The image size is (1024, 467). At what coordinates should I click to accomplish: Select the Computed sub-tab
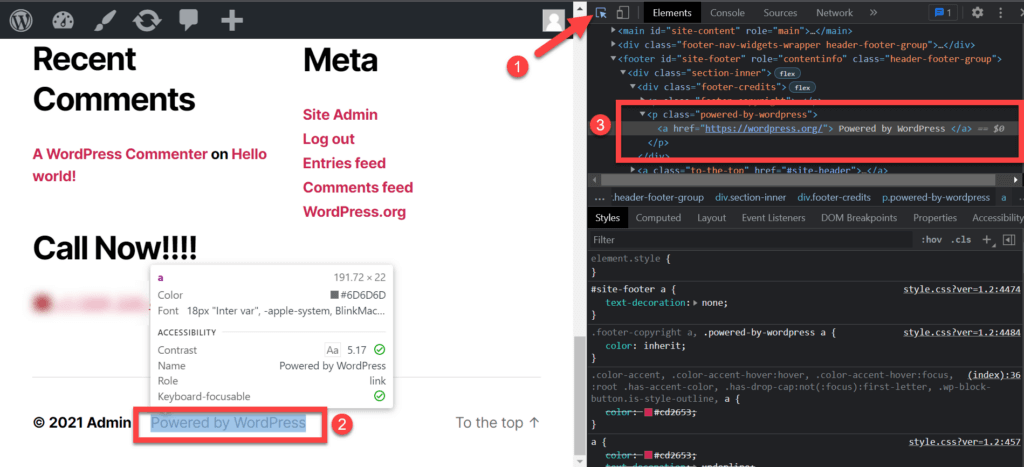point(658,217)
